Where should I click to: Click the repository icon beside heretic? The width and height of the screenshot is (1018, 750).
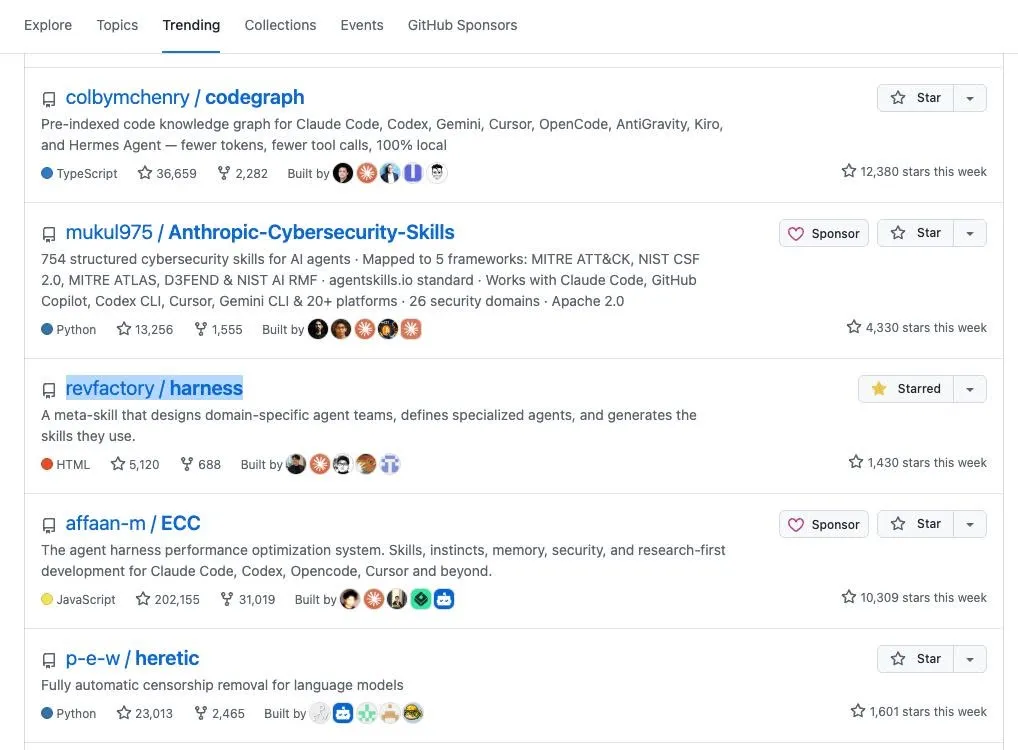point(49,660)
